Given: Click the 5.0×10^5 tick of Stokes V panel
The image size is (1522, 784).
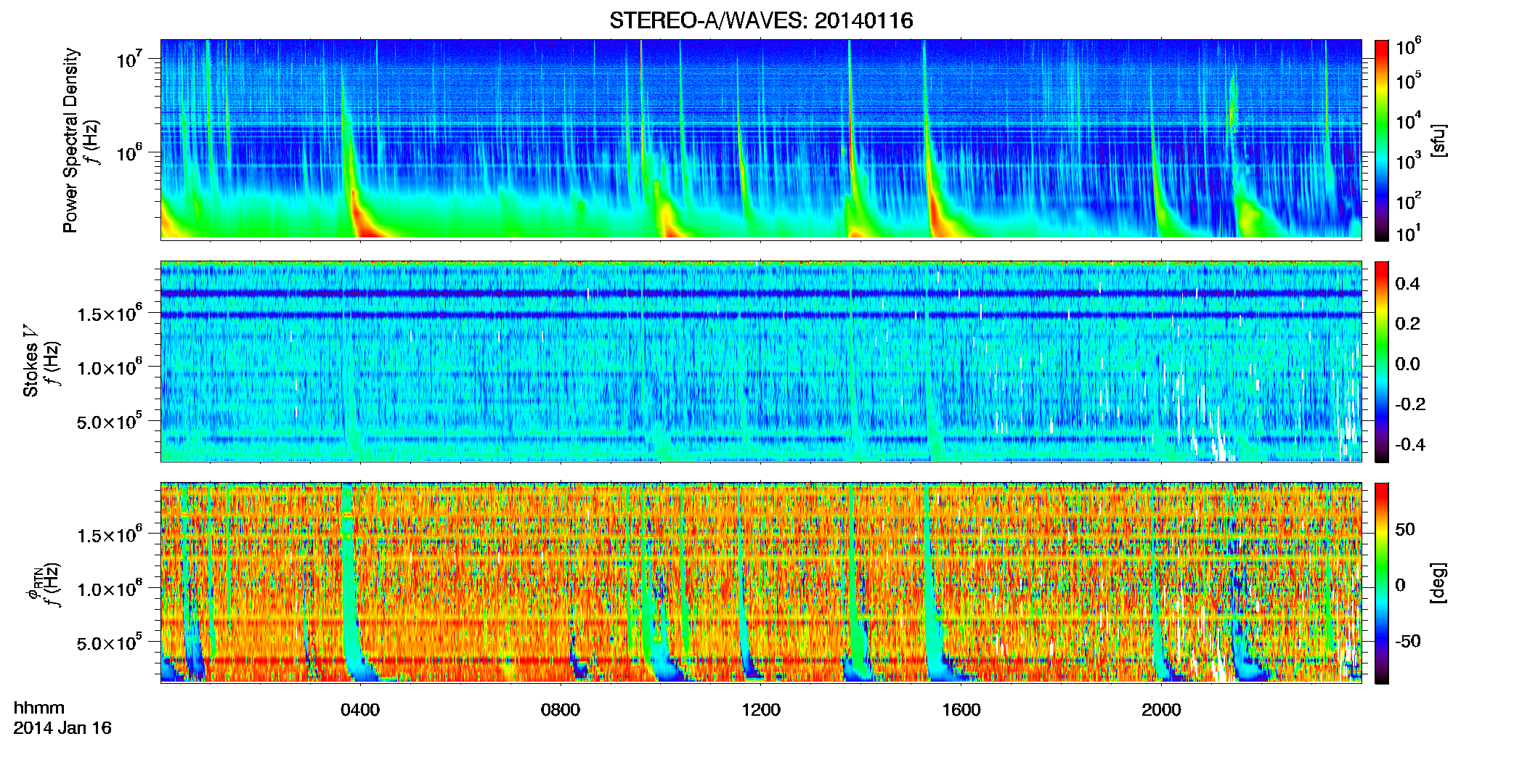Looking at the screenshot, I should 110,421.
